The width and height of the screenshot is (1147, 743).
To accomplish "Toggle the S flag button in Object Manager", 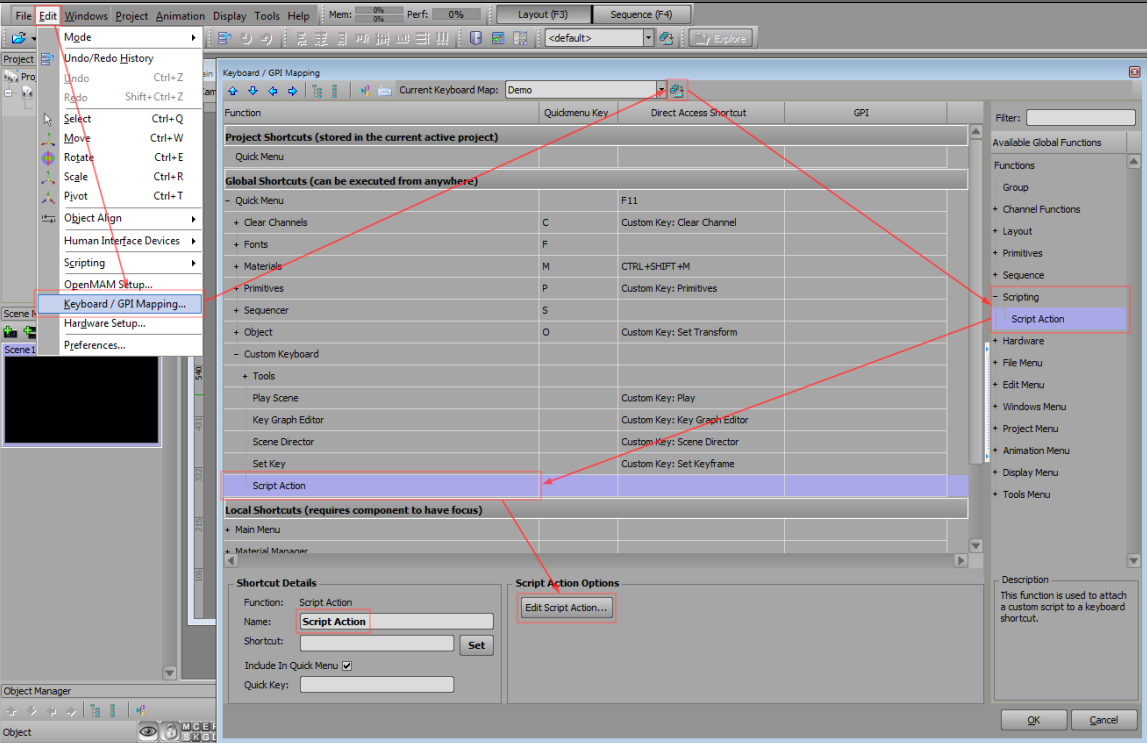I will click(186, 736).
